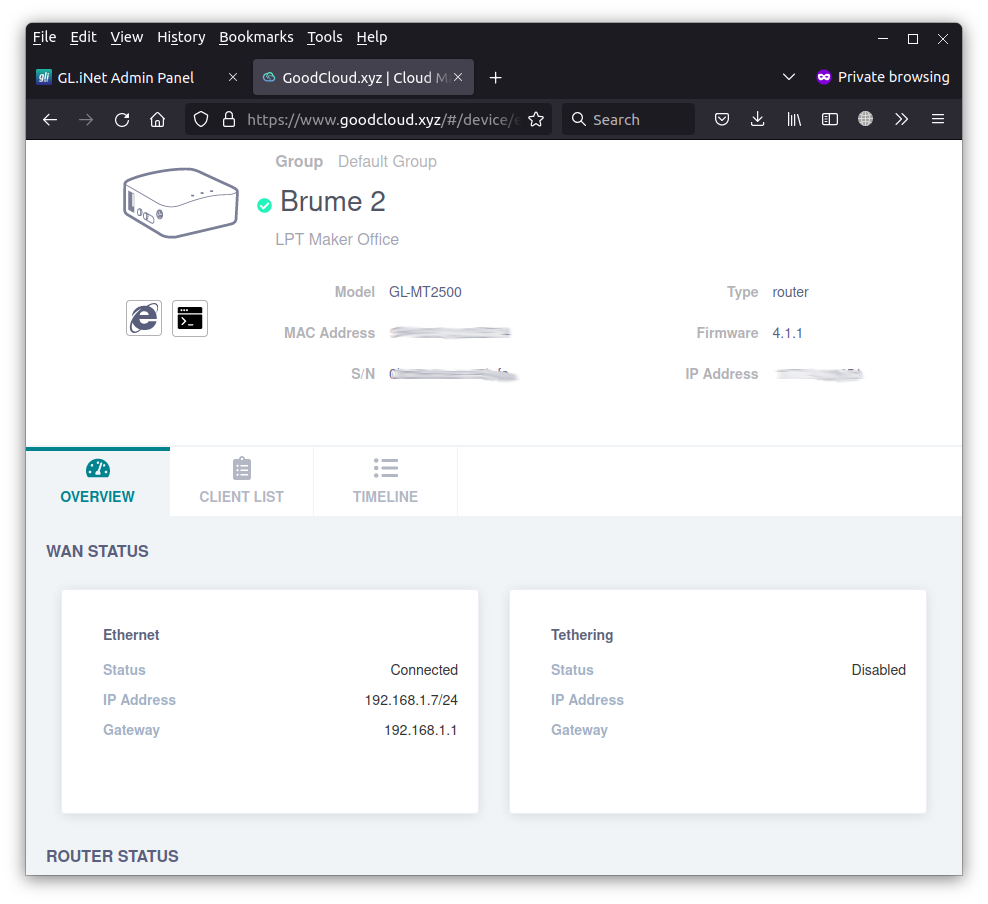Show more tools overflow chevrons
Image resolution: width=988 pixels, height=904 pixels.
(902, 119)
